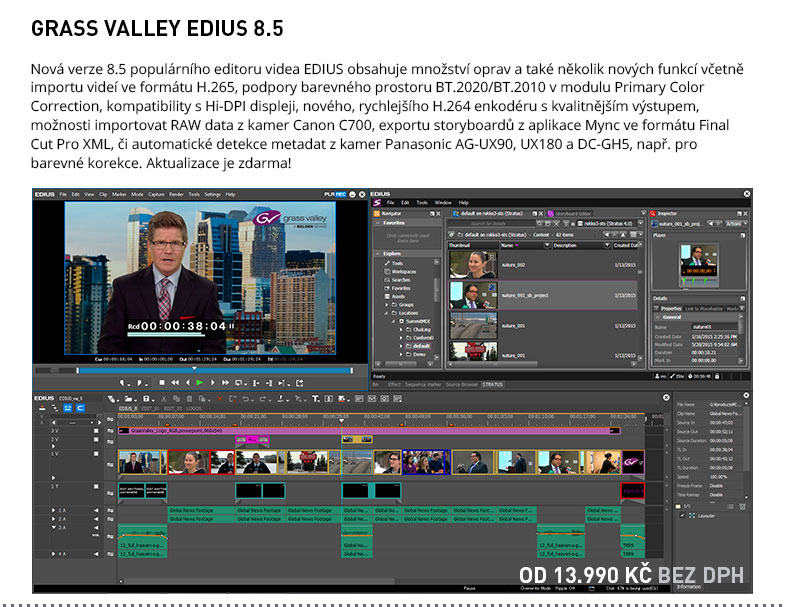Click the Undo icon in timeline toolbar
Viewport: 785px width, 607px height.
click(x=247, y=399)
